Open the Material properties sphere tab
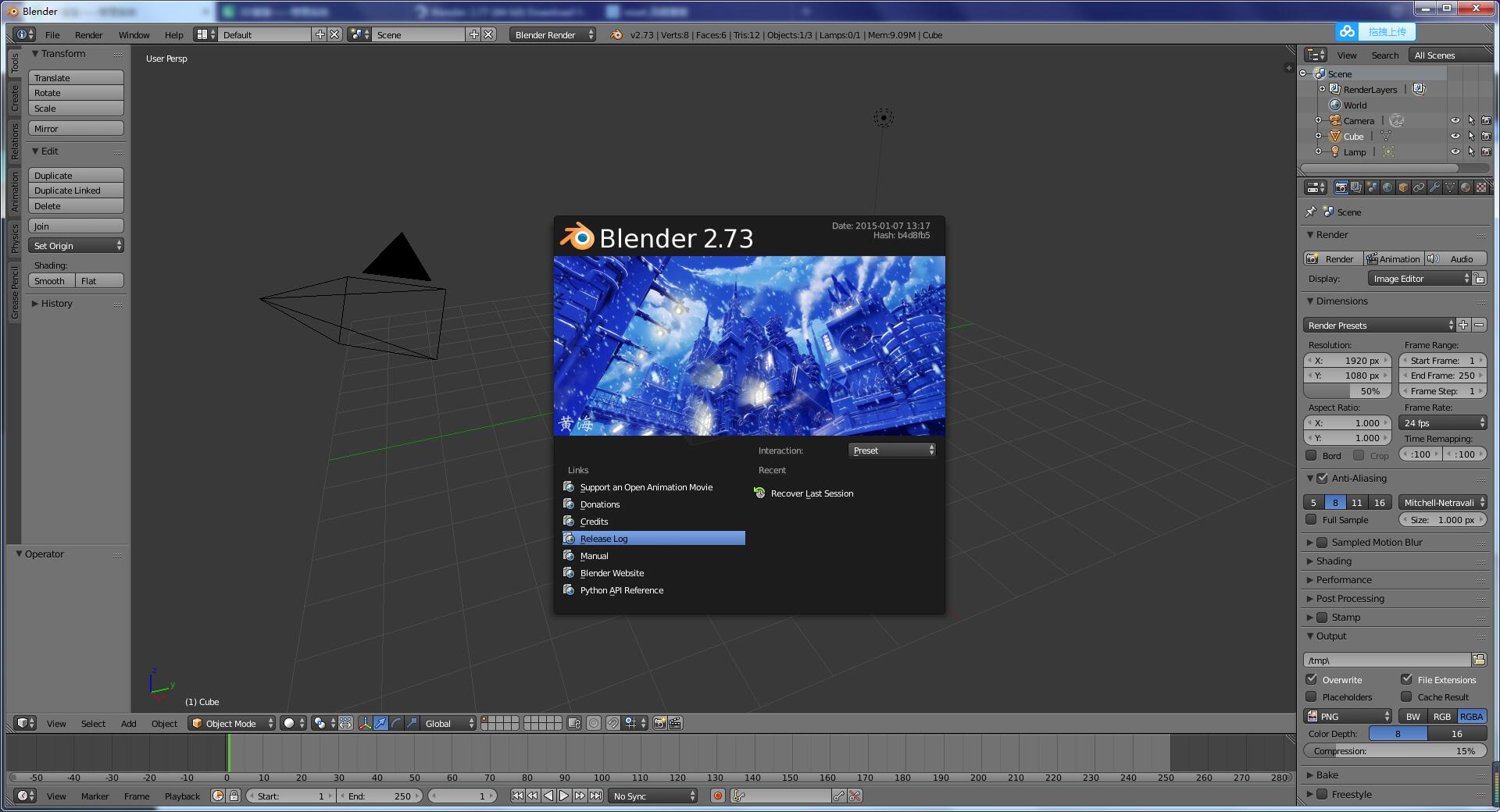Screen dimensions: 1500x812 point(1466,187)
